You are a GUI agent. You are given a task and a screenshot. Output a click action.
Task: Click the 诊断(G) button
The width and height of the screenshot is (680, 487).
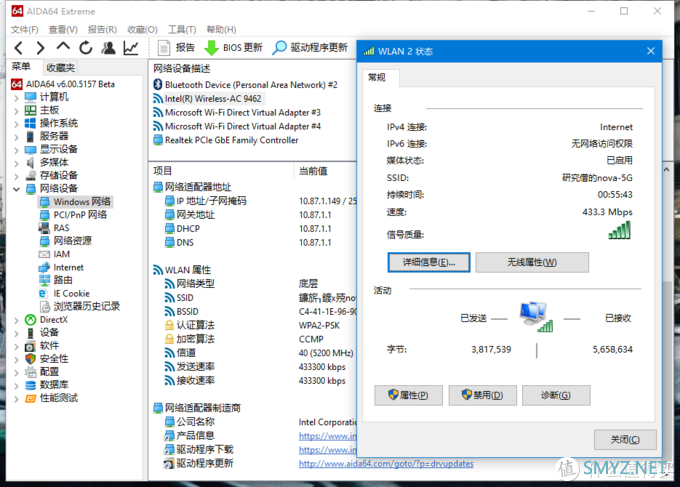click(x=556, y=395)
